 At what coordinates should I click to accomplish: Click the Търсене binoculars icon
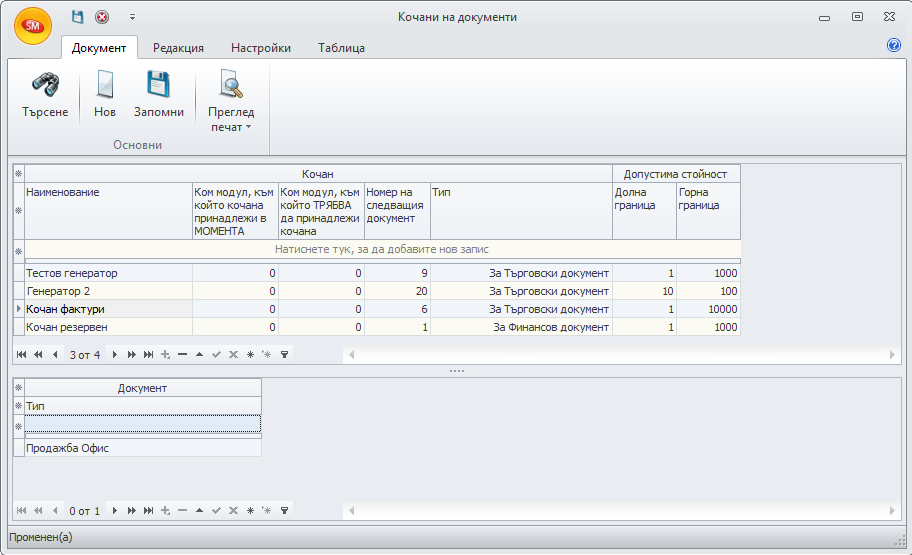coord(45,85)
